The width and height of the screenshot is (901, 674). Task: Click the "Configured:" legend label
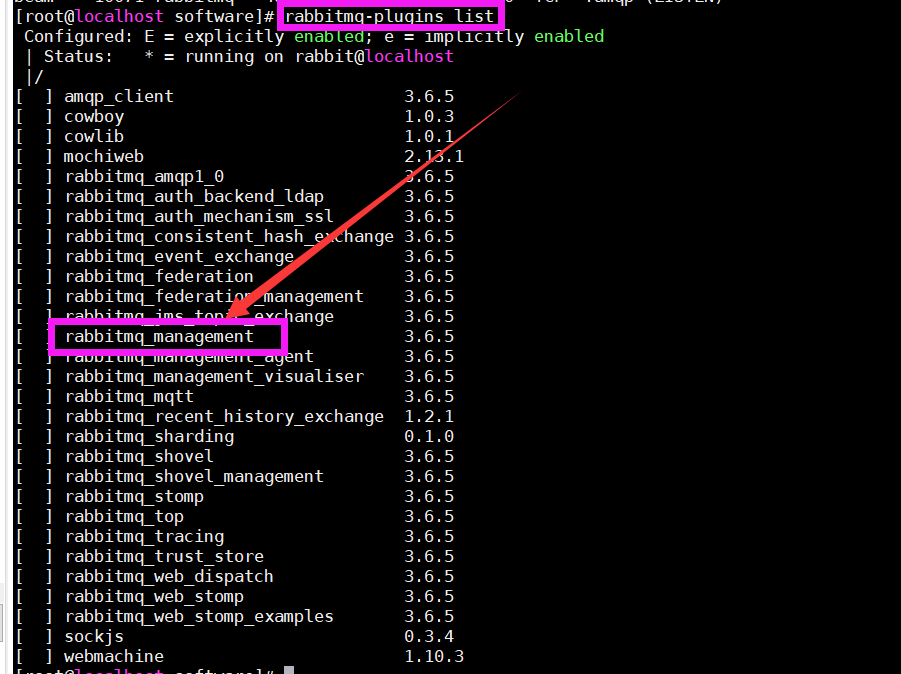[x=78, y=36]
